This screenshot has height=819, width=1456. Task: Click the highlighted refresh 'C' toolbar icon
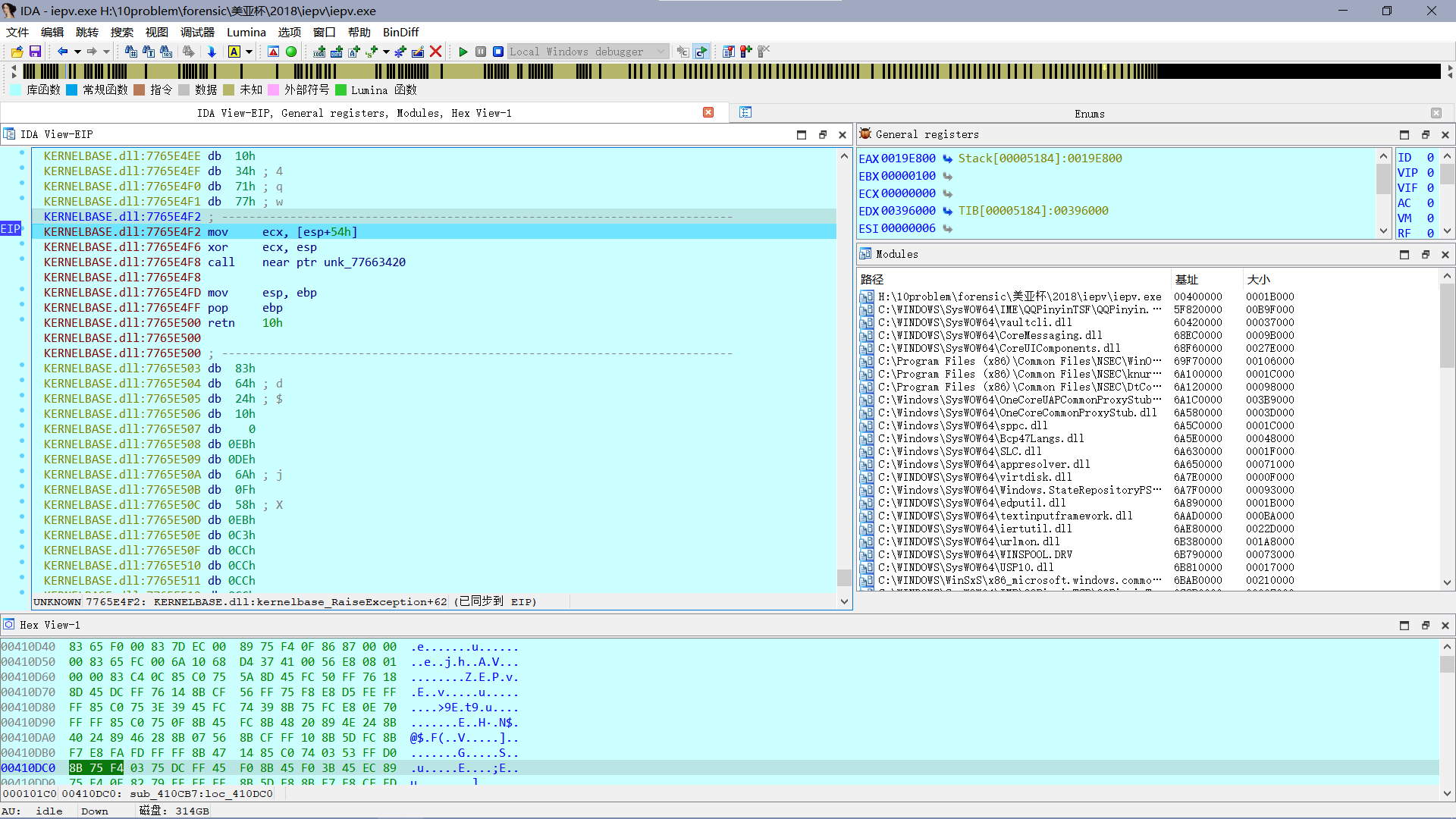coord(701,52)
